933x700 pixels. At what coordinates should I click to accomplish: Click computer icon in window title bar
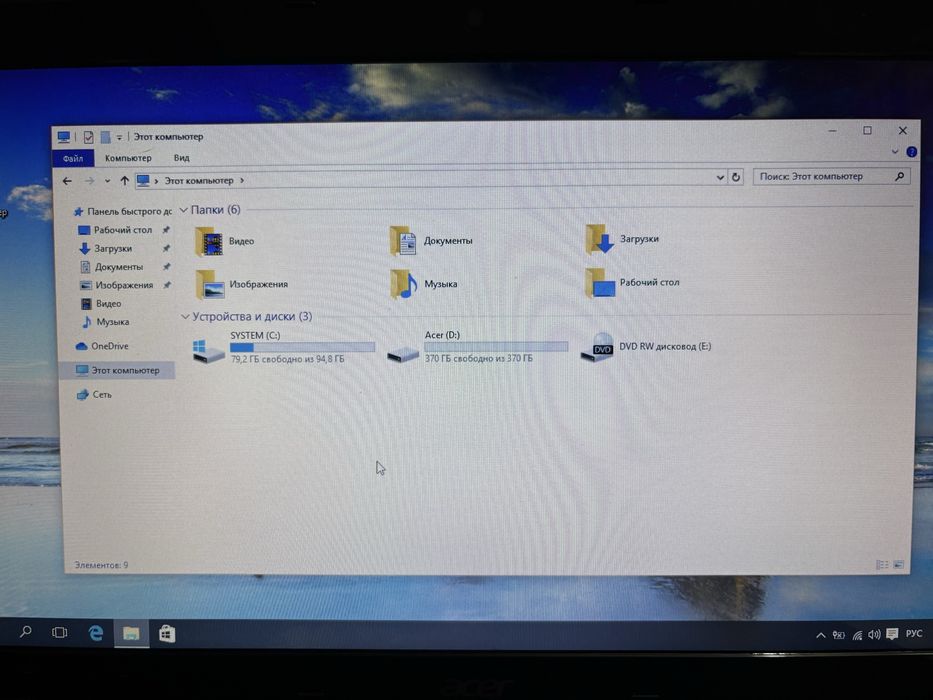[64, 138]
